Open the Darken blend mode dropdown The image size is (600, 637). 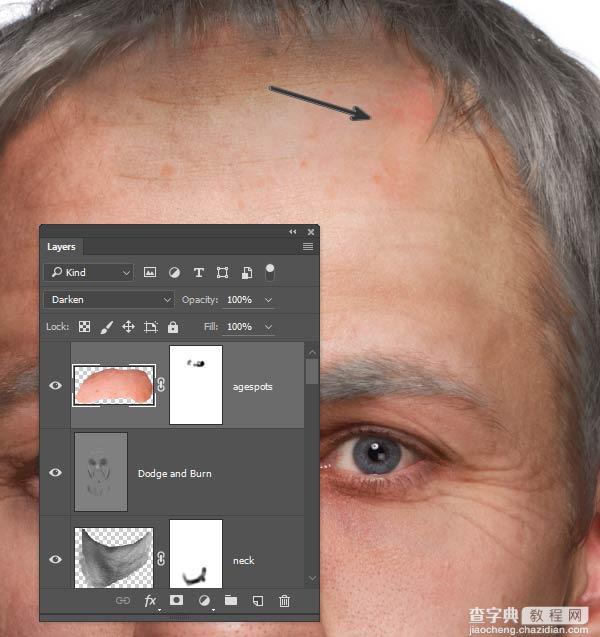click(x=109, y=300)
